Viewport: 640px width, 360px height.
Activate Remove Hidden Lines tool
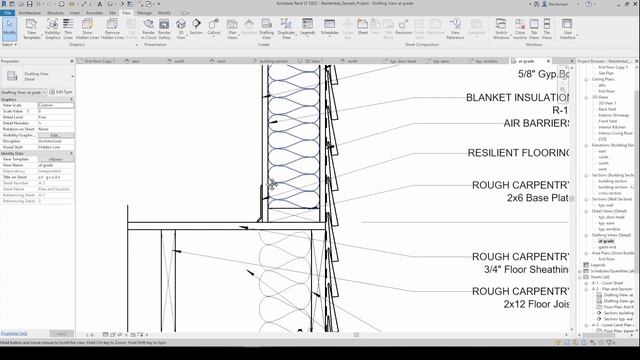click(112, 29)
